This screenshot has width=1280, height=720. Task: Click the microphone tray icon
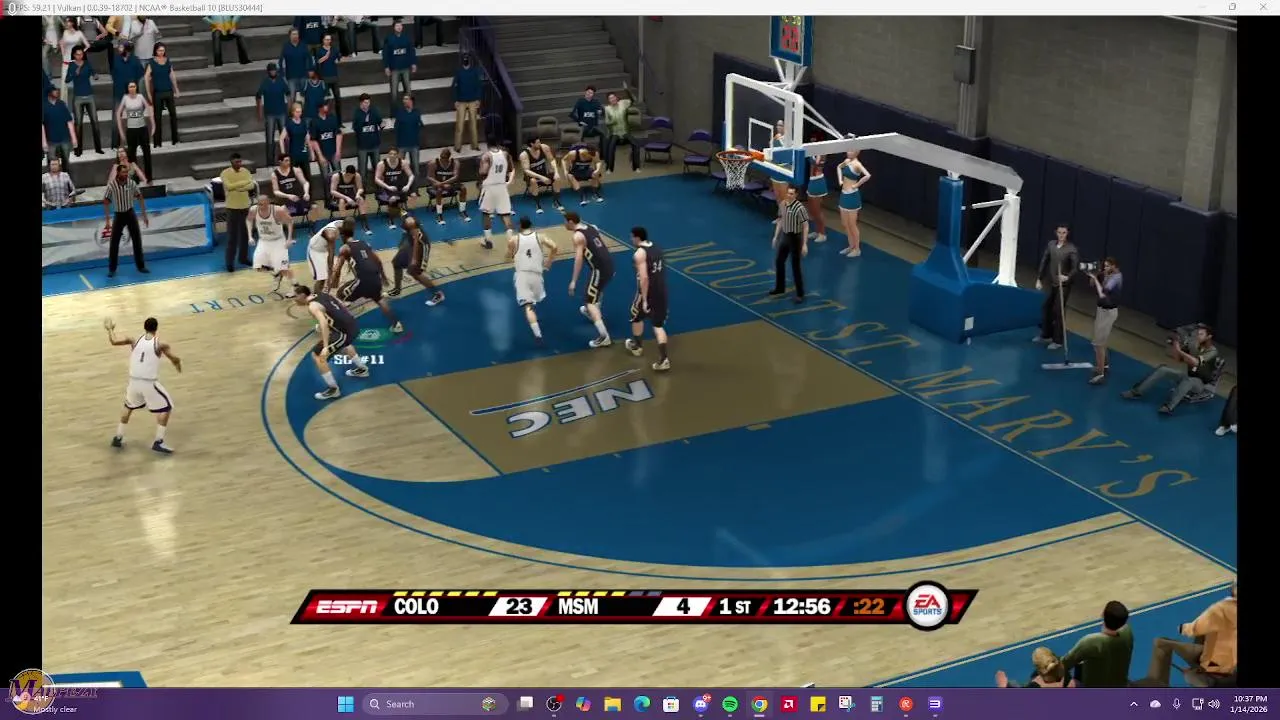(1176, 704)
